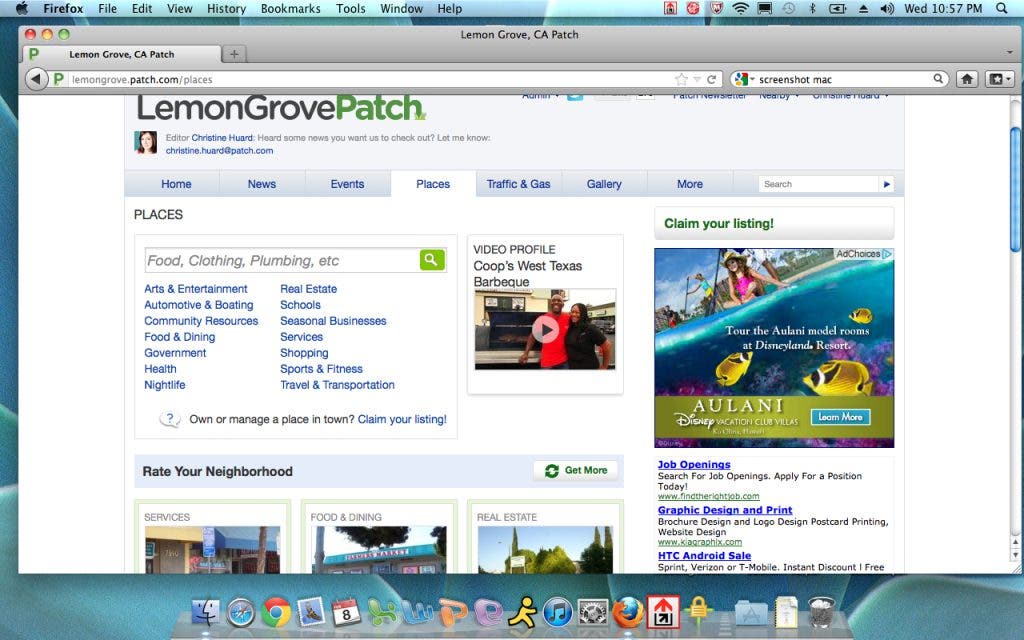Click the Bluetooth icon in menu bar

tap(812, 8)
